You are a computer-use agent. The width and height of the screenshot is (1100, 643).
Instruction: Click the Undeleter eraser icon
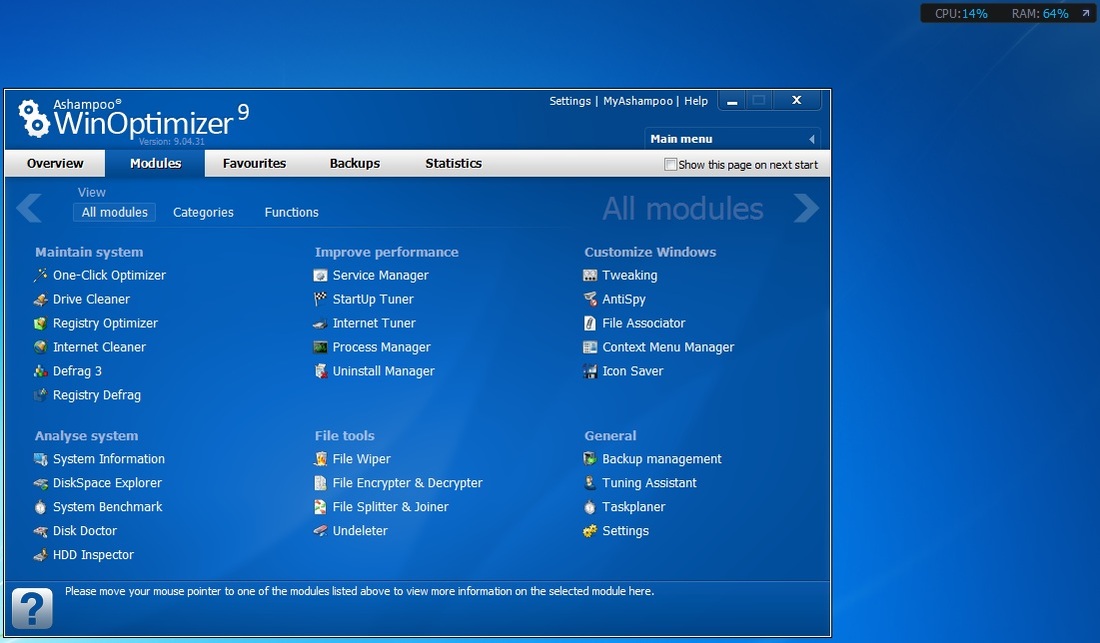tap(321, 531)
